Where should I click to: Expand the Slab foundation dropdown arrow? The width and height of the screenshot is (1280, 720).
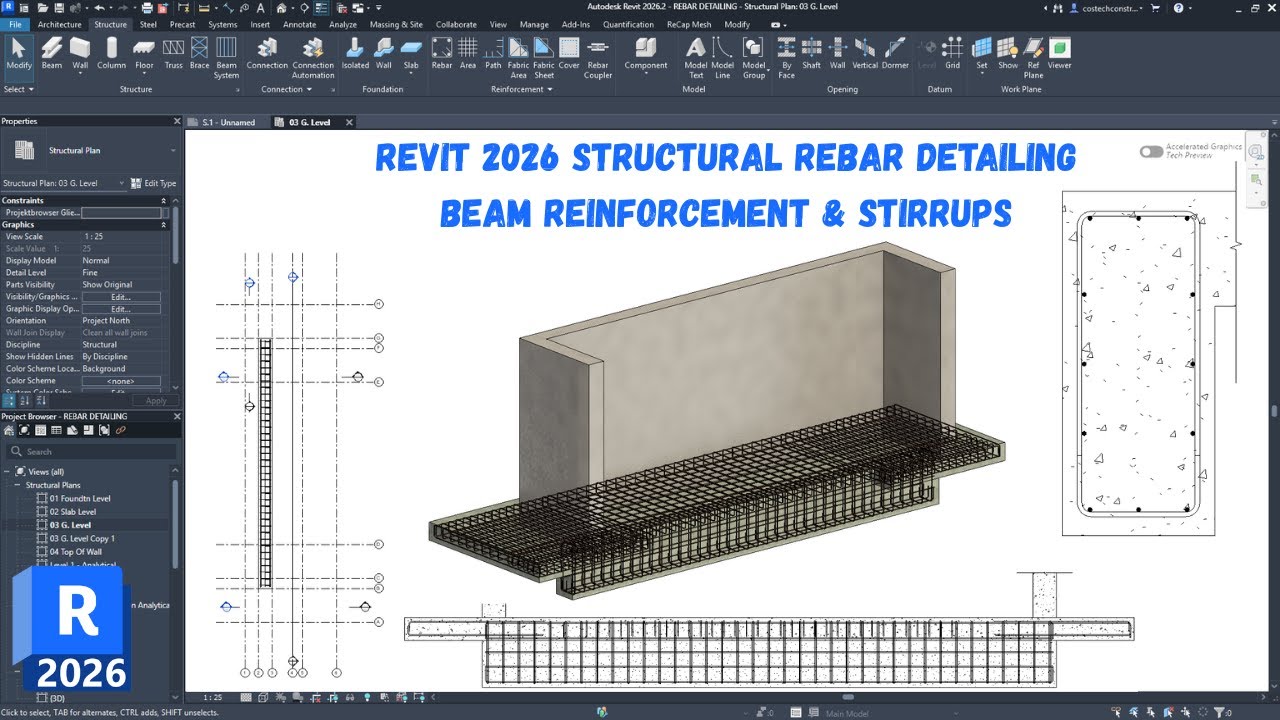point(411,74)
